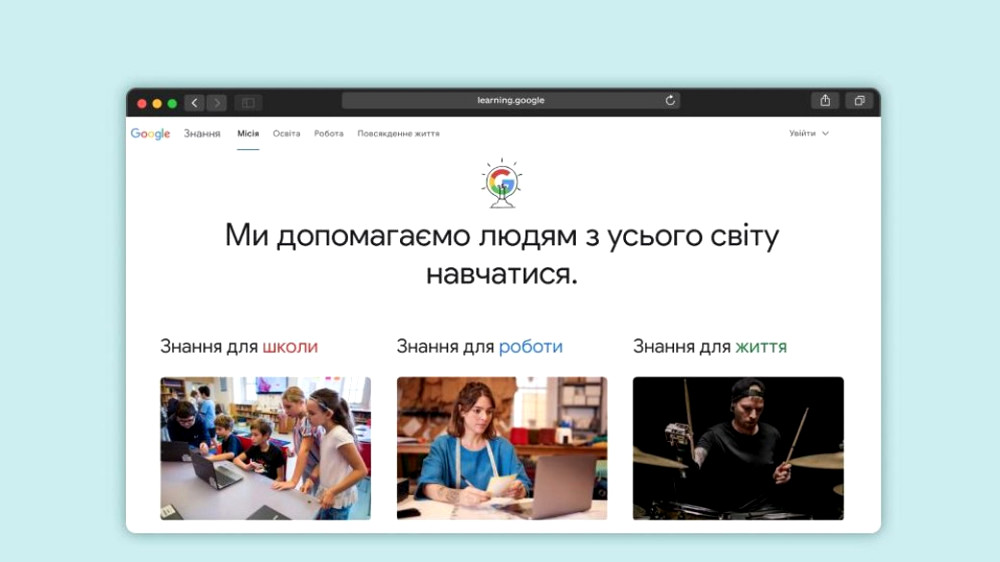
Task: Follow the Знання для роботи heading link
Action: (479, 347)
